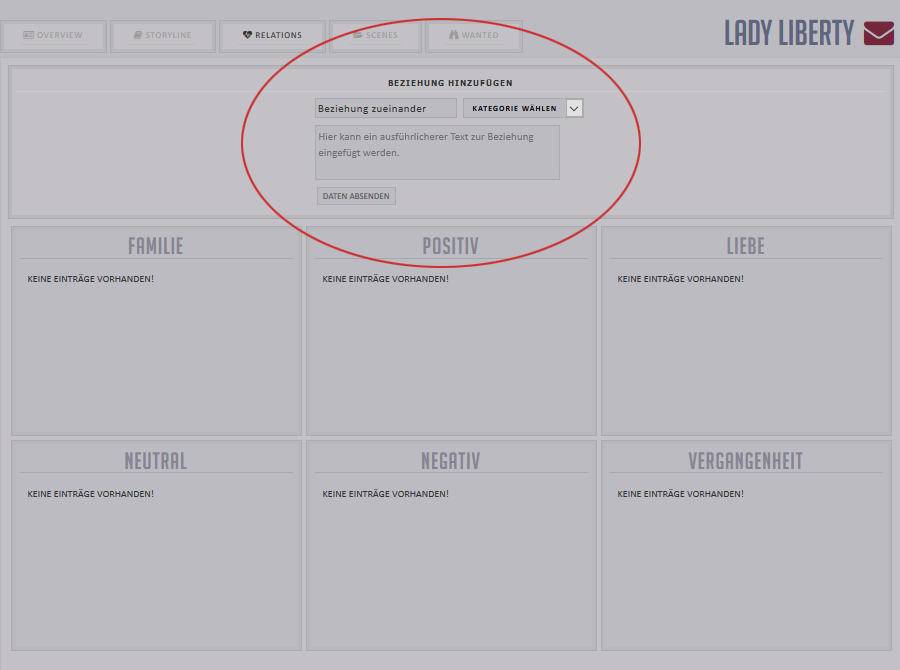
Task: Open messages via the red envelope icon
Action: tap(878, 33)
